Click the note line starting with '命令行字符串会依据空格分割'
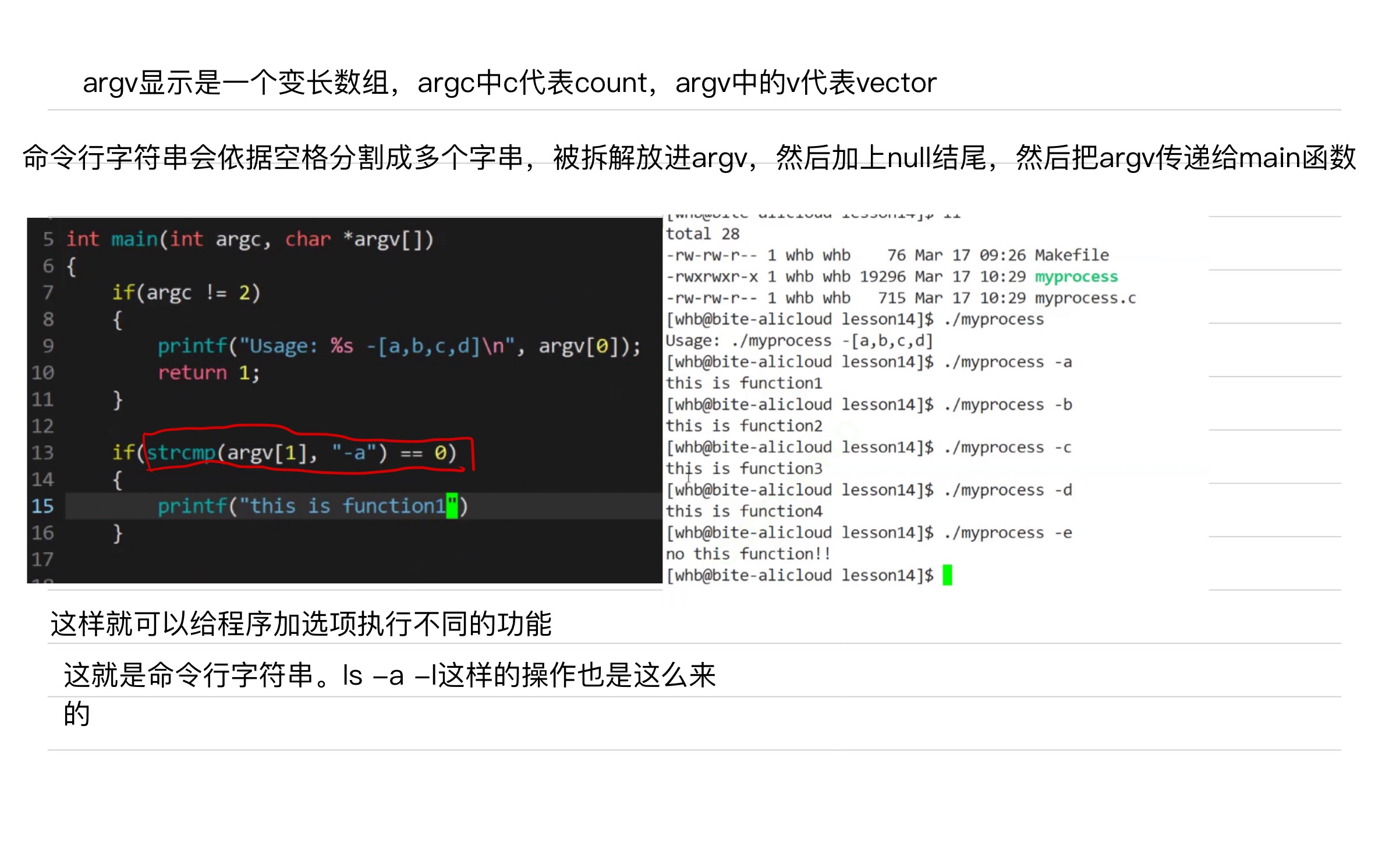Screen dimensions: 1389x868 pyautogui.click(x=690, y=158)
